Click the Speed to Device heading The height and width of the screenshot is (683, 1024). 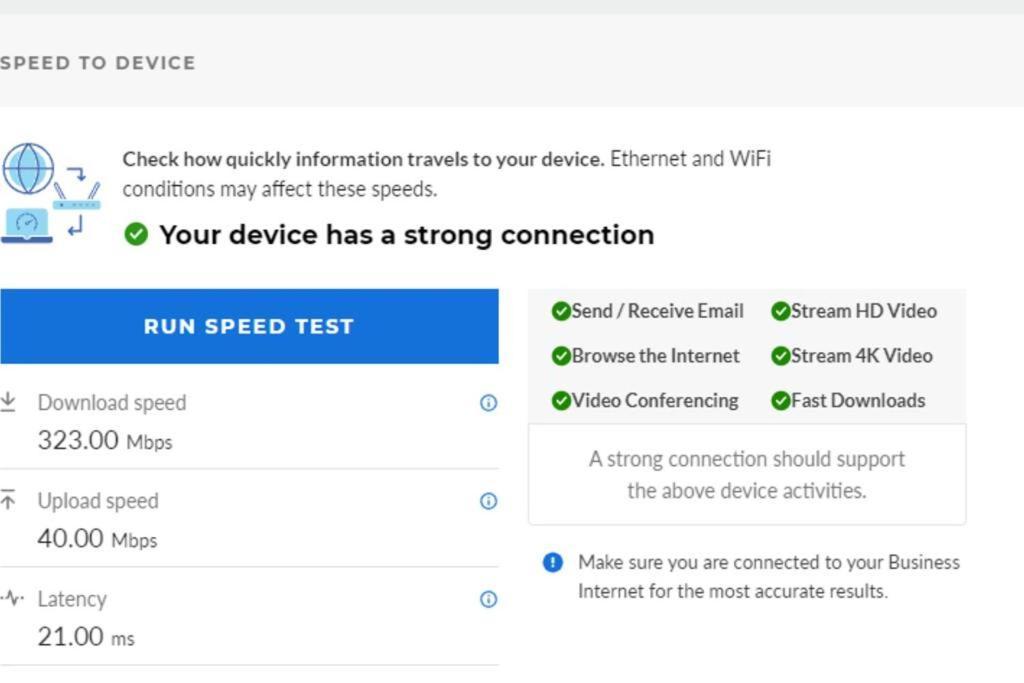tap(97, 63)
